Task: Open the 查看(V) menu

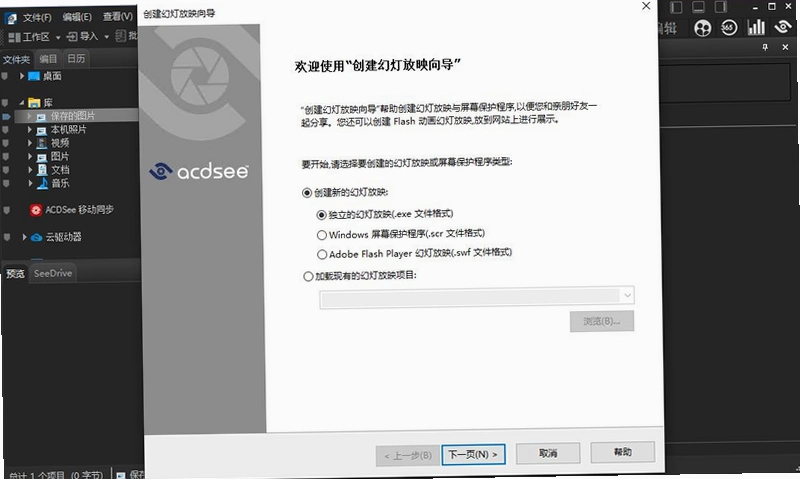Action: (x=117, y=17)
